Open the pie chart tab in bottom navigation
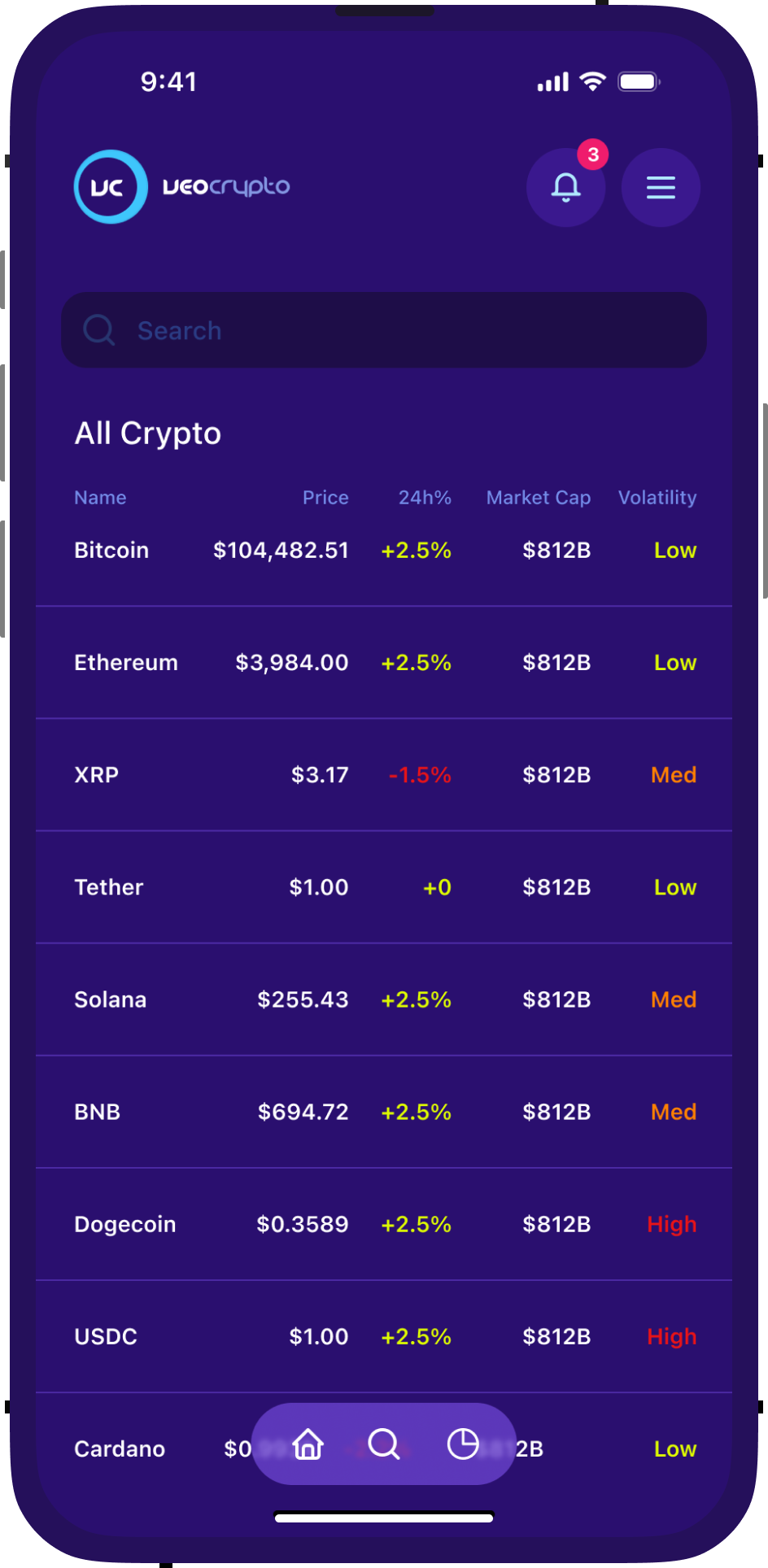 click(463, 1444)
